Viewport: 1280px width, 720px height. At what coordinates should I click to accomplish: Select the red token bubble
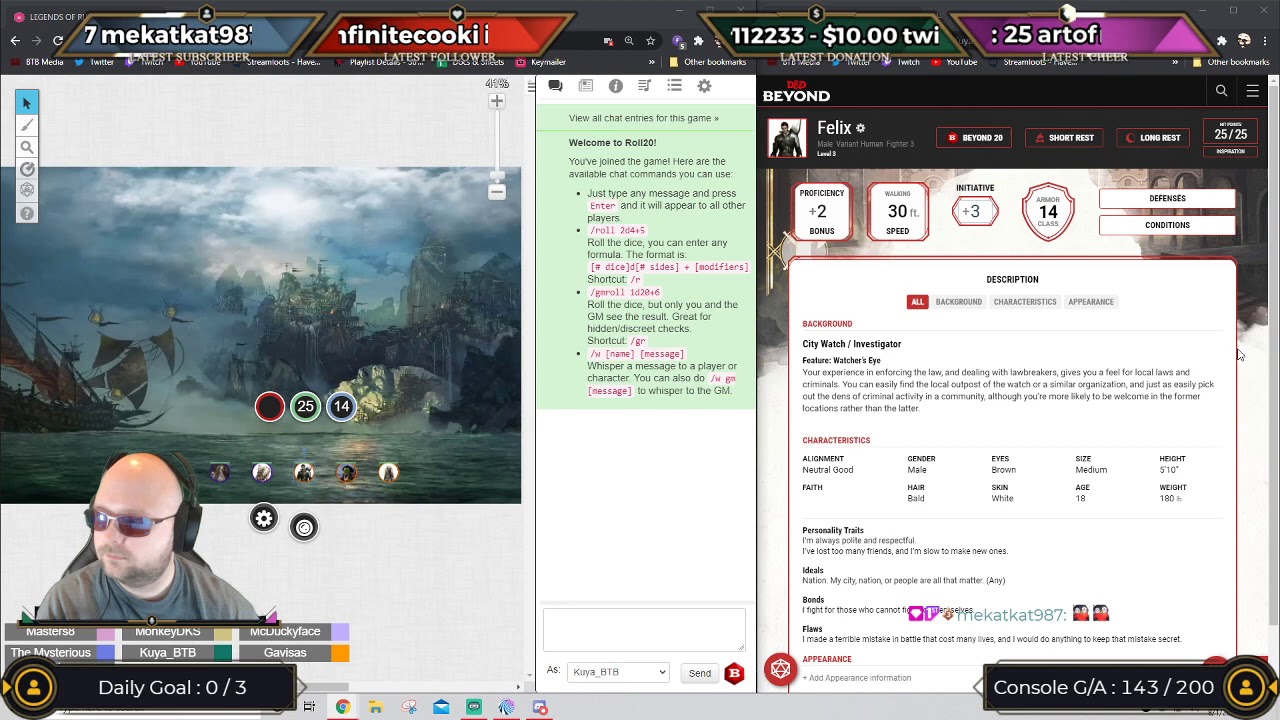[270, 407]
